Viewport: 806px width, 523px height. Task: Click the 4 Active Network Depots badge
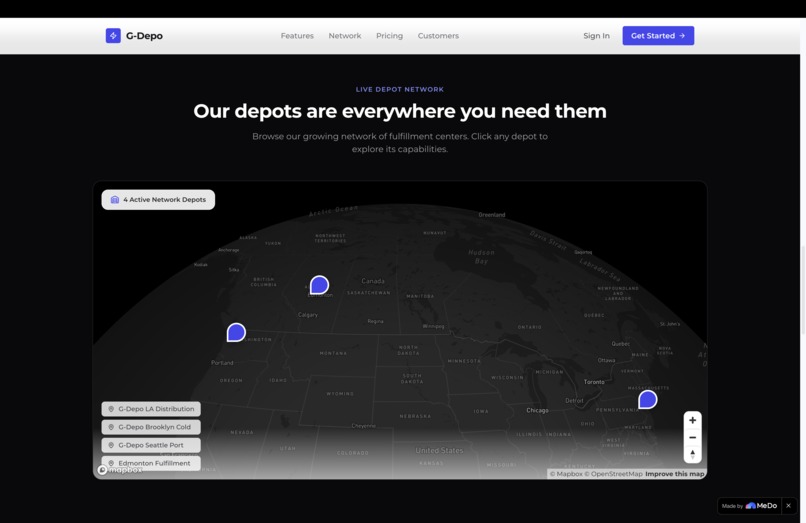tap(158, 200)
